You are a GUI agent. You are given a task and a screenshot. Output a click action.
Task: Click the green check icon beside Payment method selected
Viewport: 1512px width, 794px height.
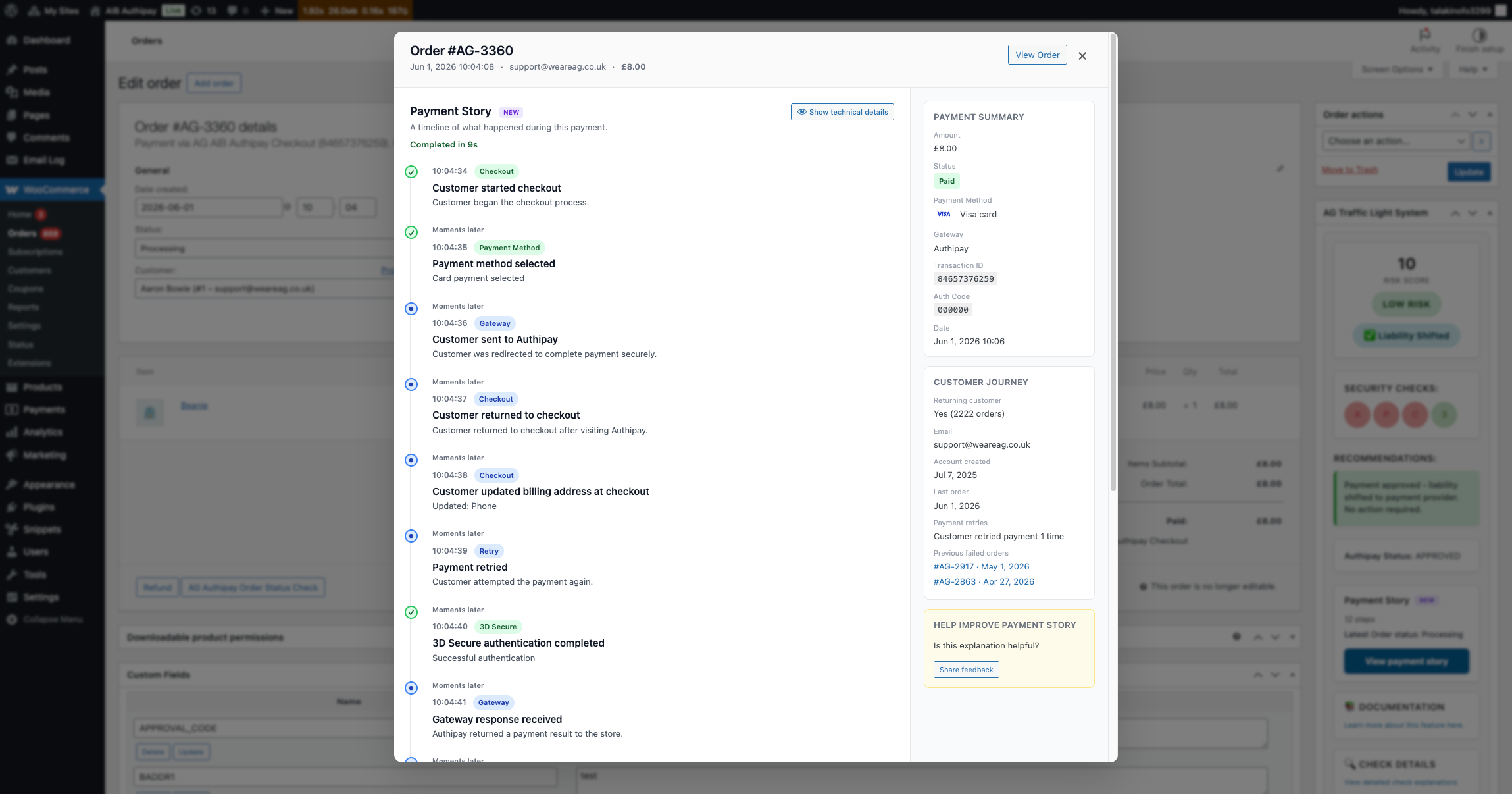(411, 232)
